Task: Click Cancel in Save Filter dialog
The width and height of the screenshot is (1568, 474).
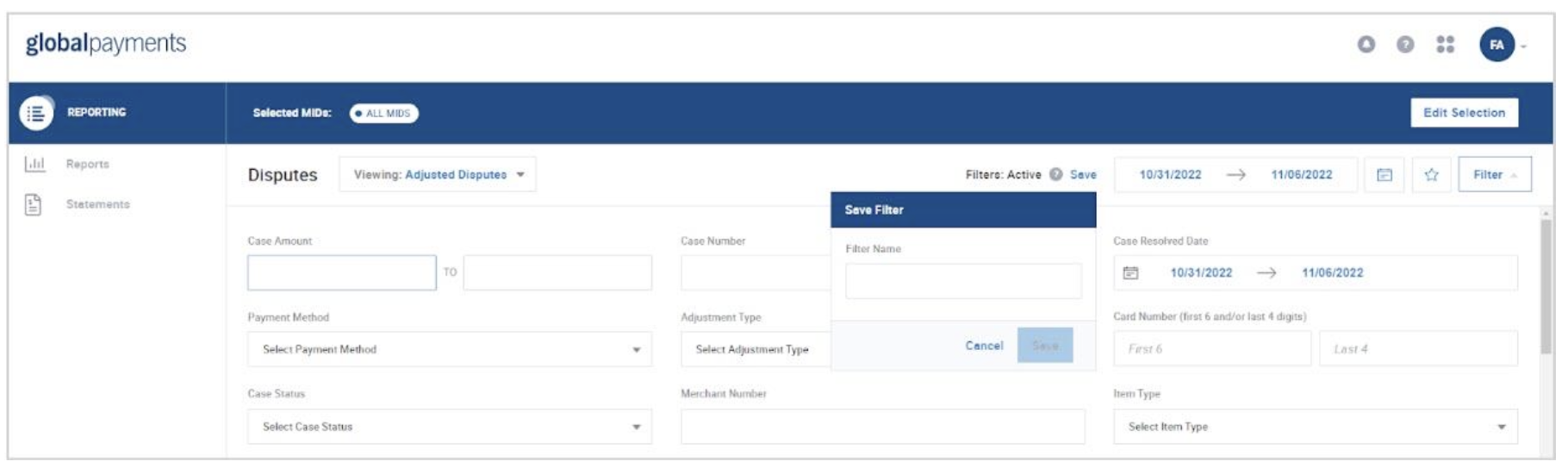Action: pos(983,346)
